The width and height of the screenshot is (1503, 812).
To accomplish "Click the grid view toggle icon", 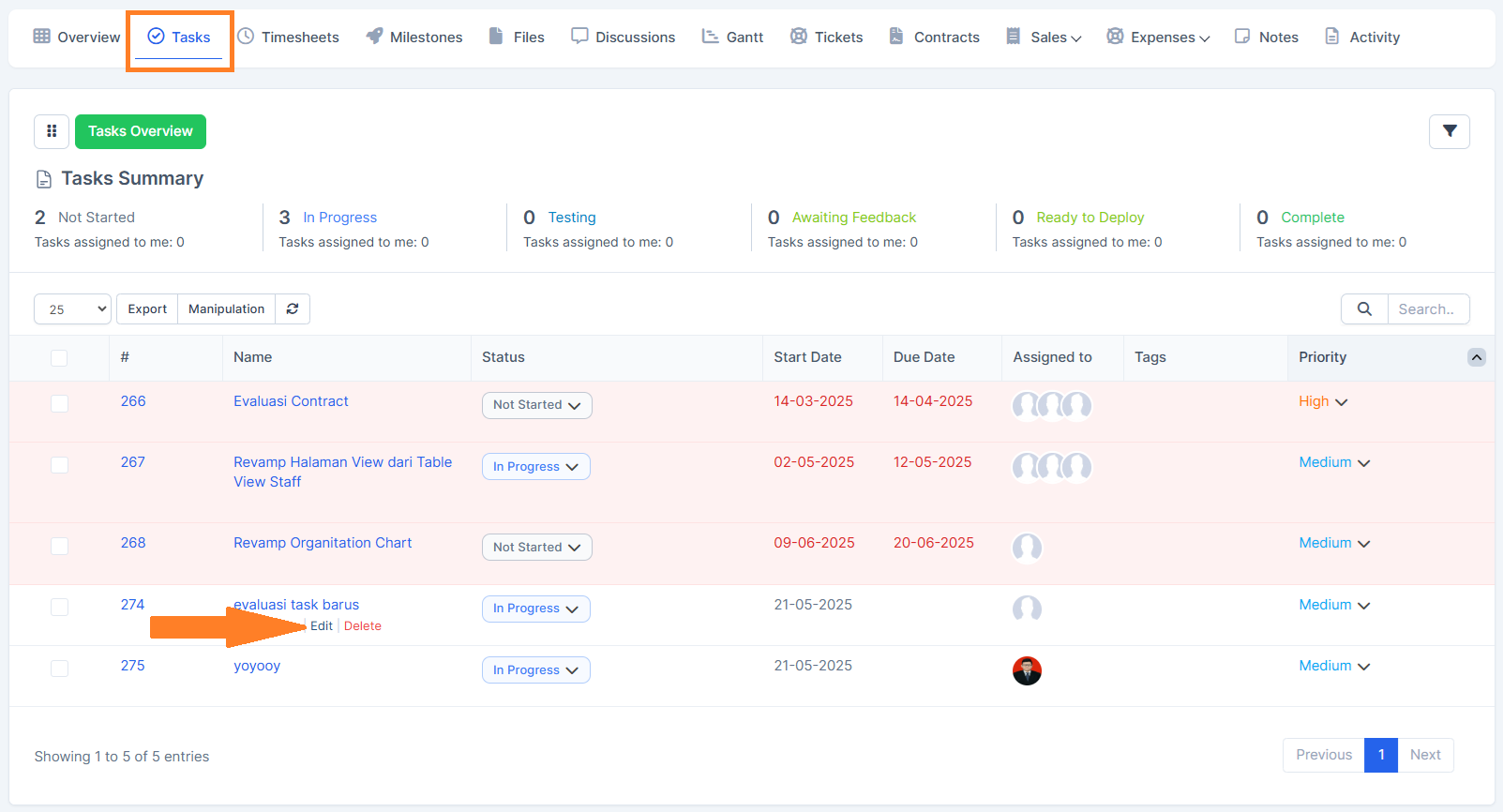I will point(52,131).
